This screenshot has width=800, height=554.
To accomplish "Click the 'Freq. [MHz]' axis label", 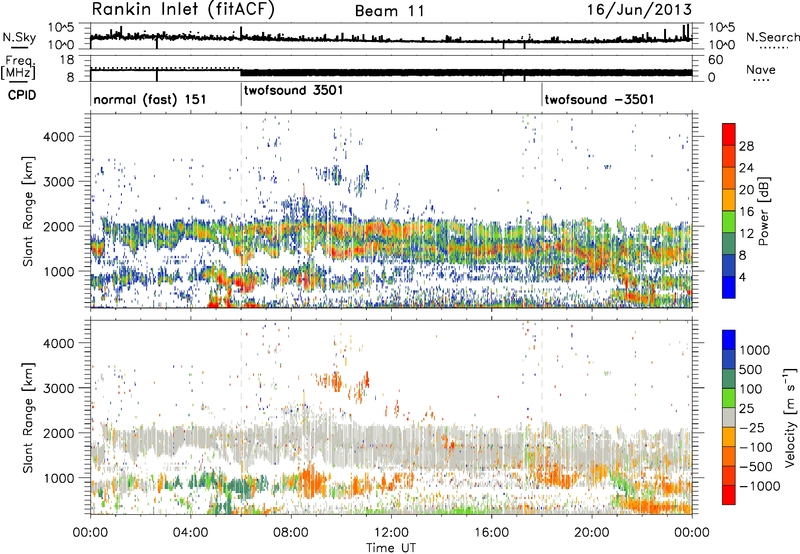I will (18, 68).
